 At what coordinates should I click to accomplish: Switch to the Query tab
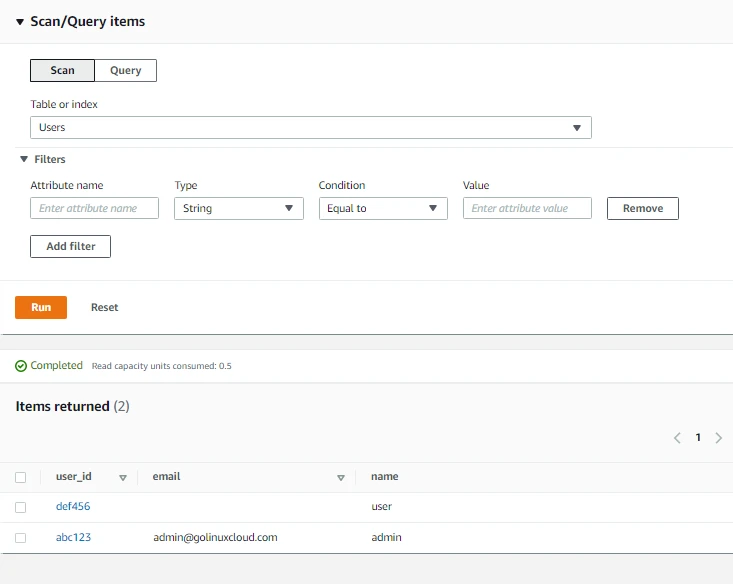pos(126,71)
